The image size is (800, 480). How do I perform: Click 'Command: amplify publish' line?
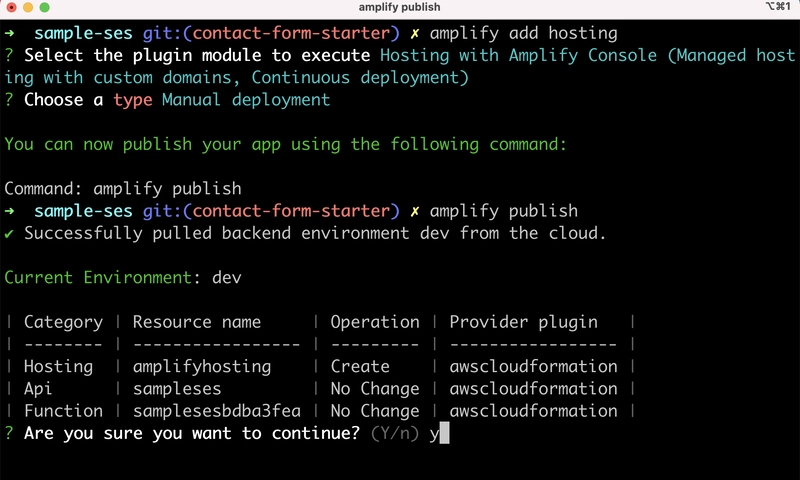(123, 189)
